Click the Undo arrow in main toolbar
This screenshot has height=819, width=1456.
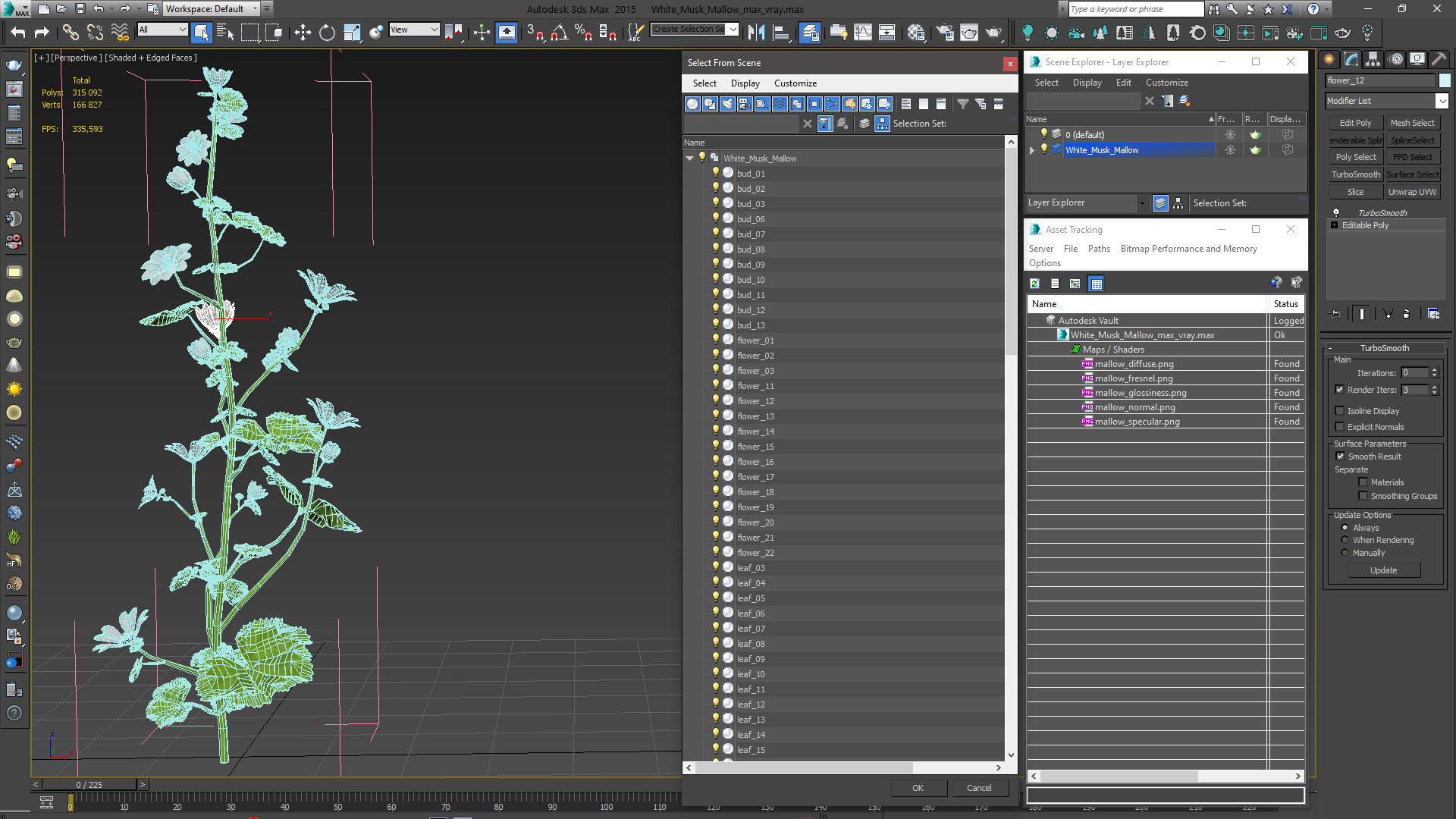pos(18,32)
